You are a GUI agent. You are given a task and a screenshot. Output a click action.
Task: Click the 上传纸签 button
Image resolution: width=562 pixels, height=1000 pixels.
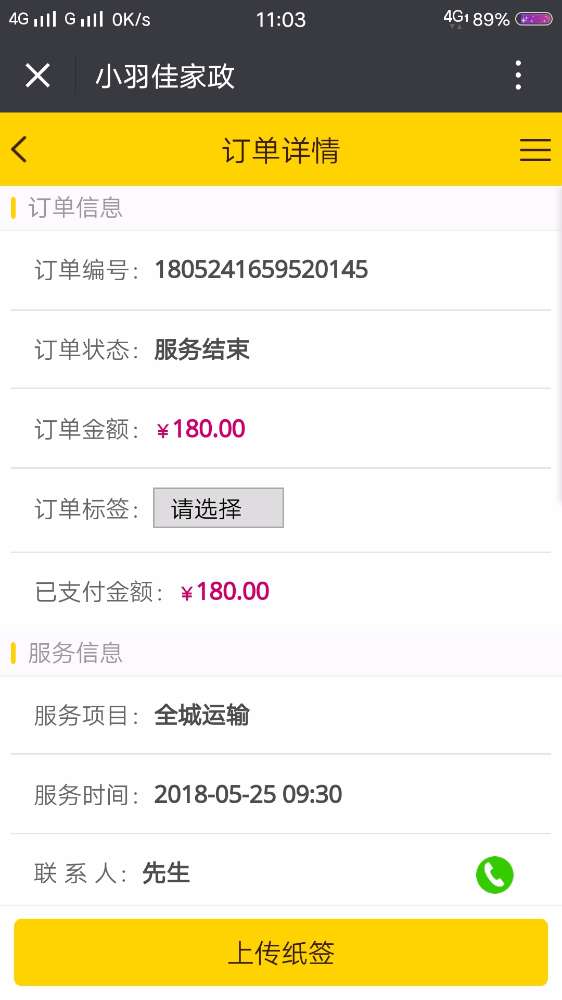(x=281, y=952)
